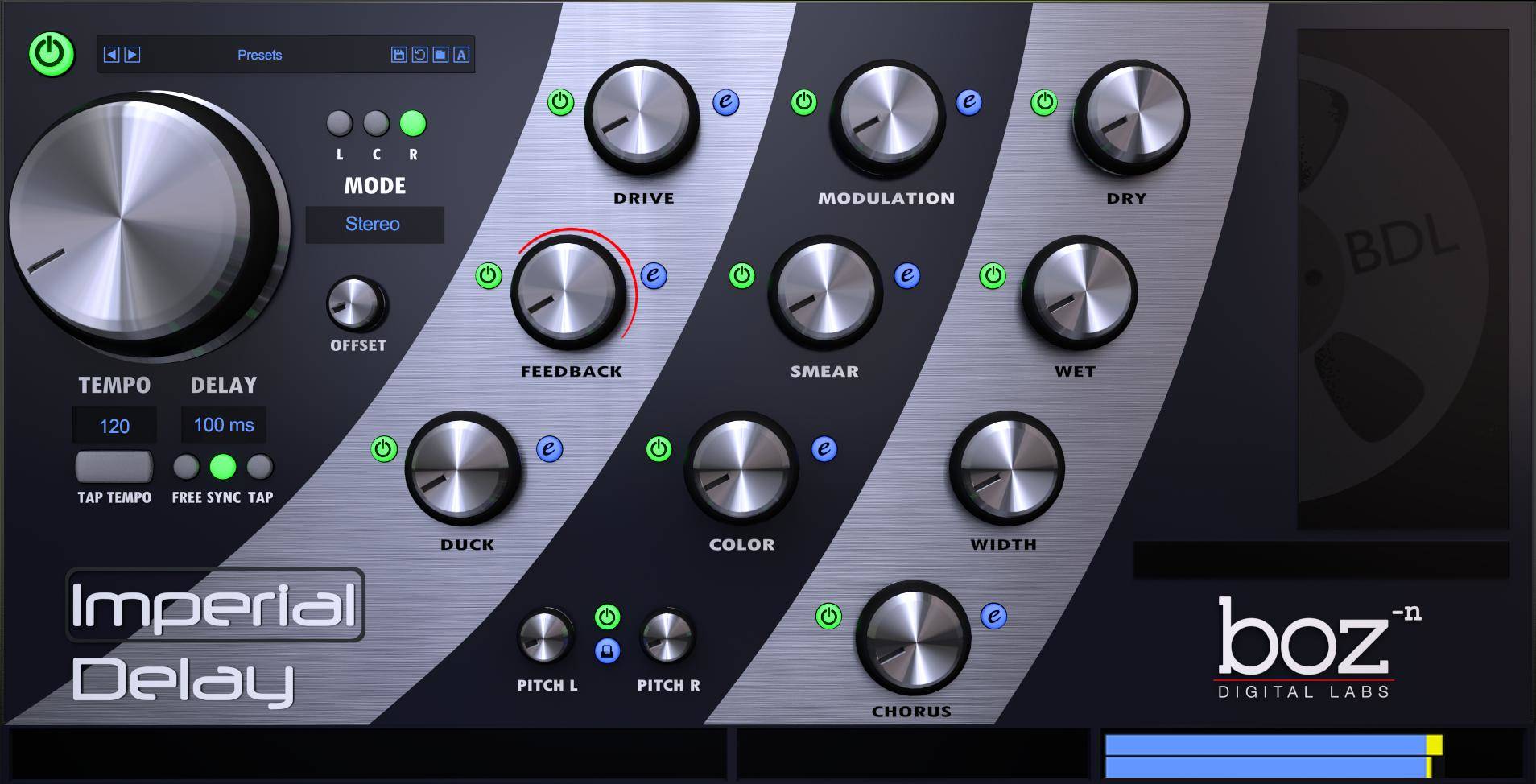1536x784 pixels.
Task: Select the L mode radio button
Action: coord(340,124)
